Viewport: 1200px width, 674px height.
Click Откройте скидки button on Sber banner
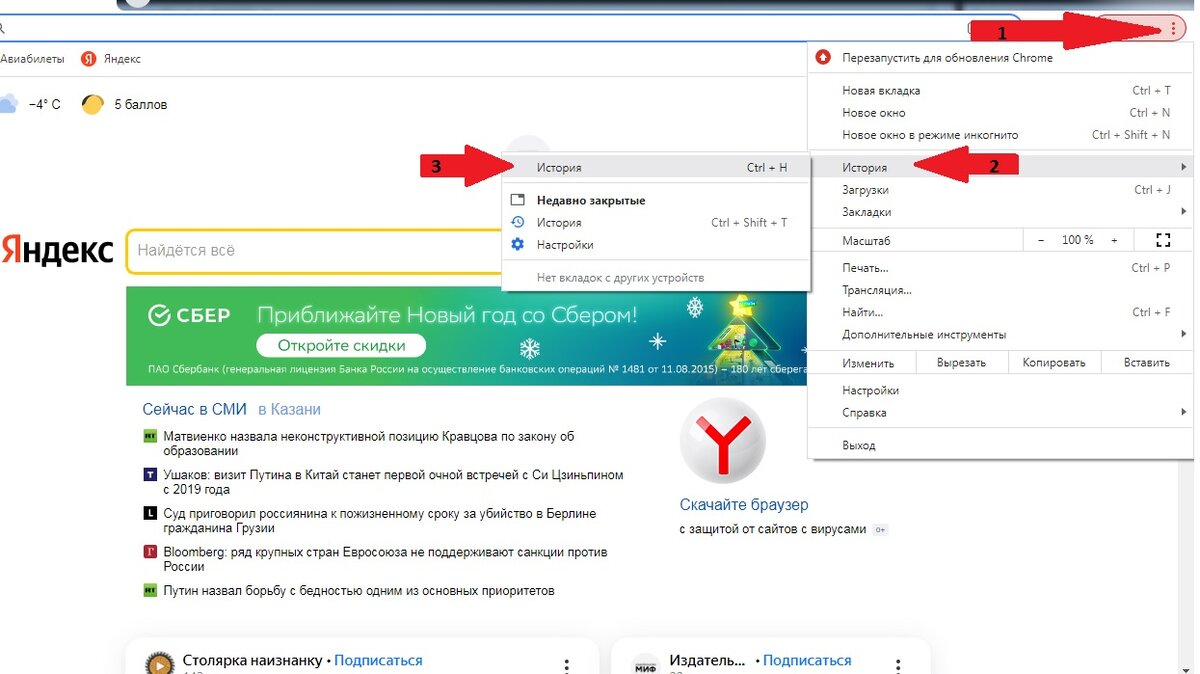[341, 346]
